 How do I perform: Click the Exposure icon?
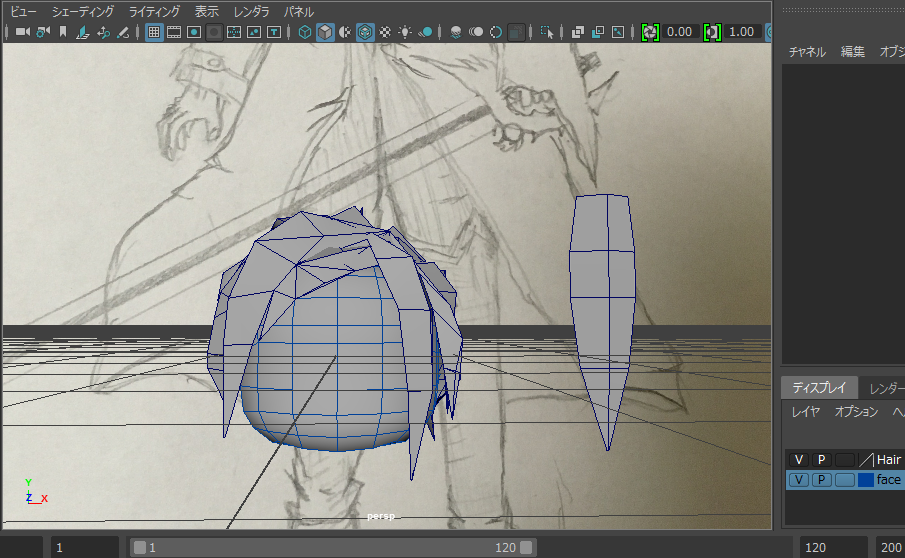coord(650,32)
